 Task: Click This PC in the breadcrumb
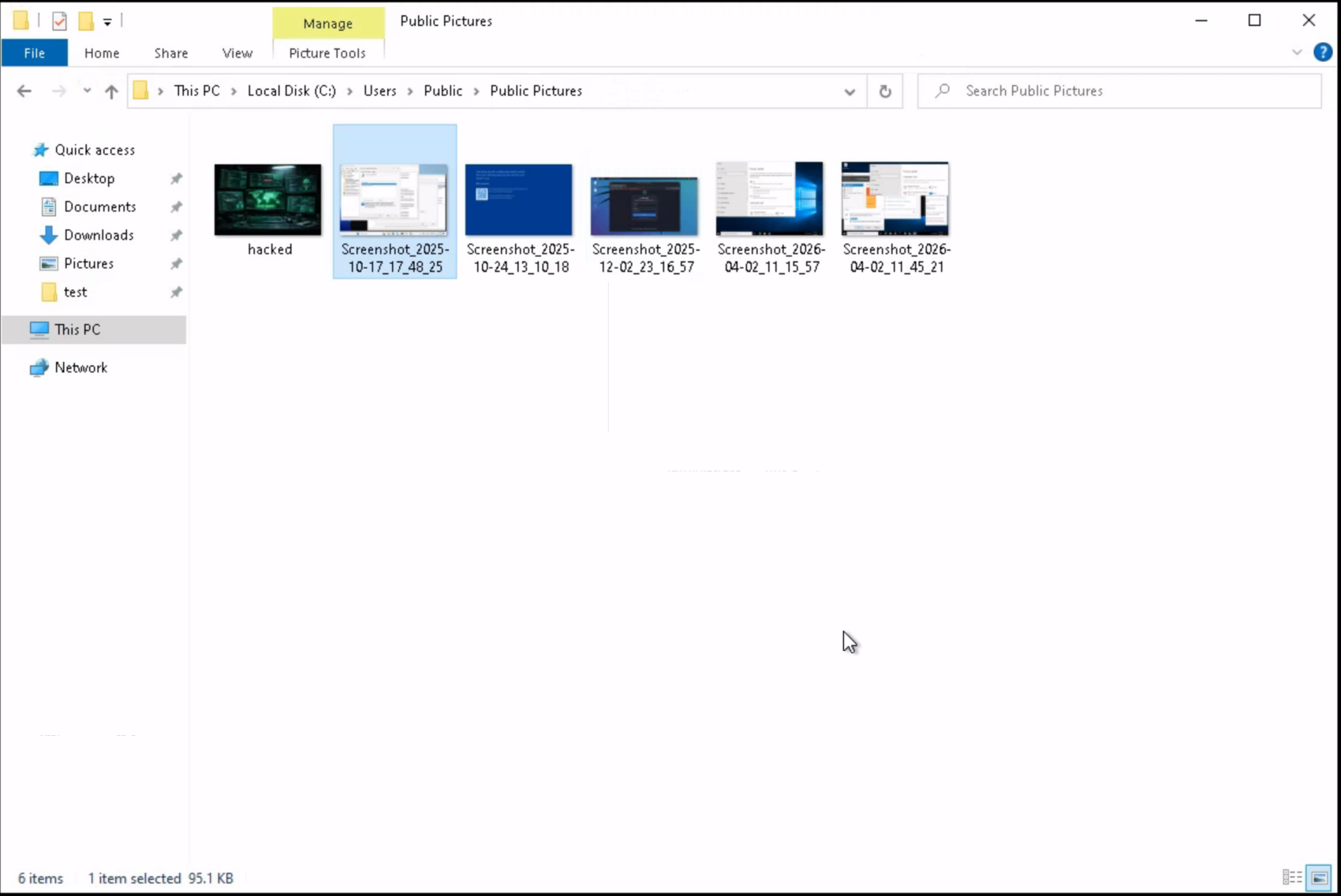coord(197,91)
